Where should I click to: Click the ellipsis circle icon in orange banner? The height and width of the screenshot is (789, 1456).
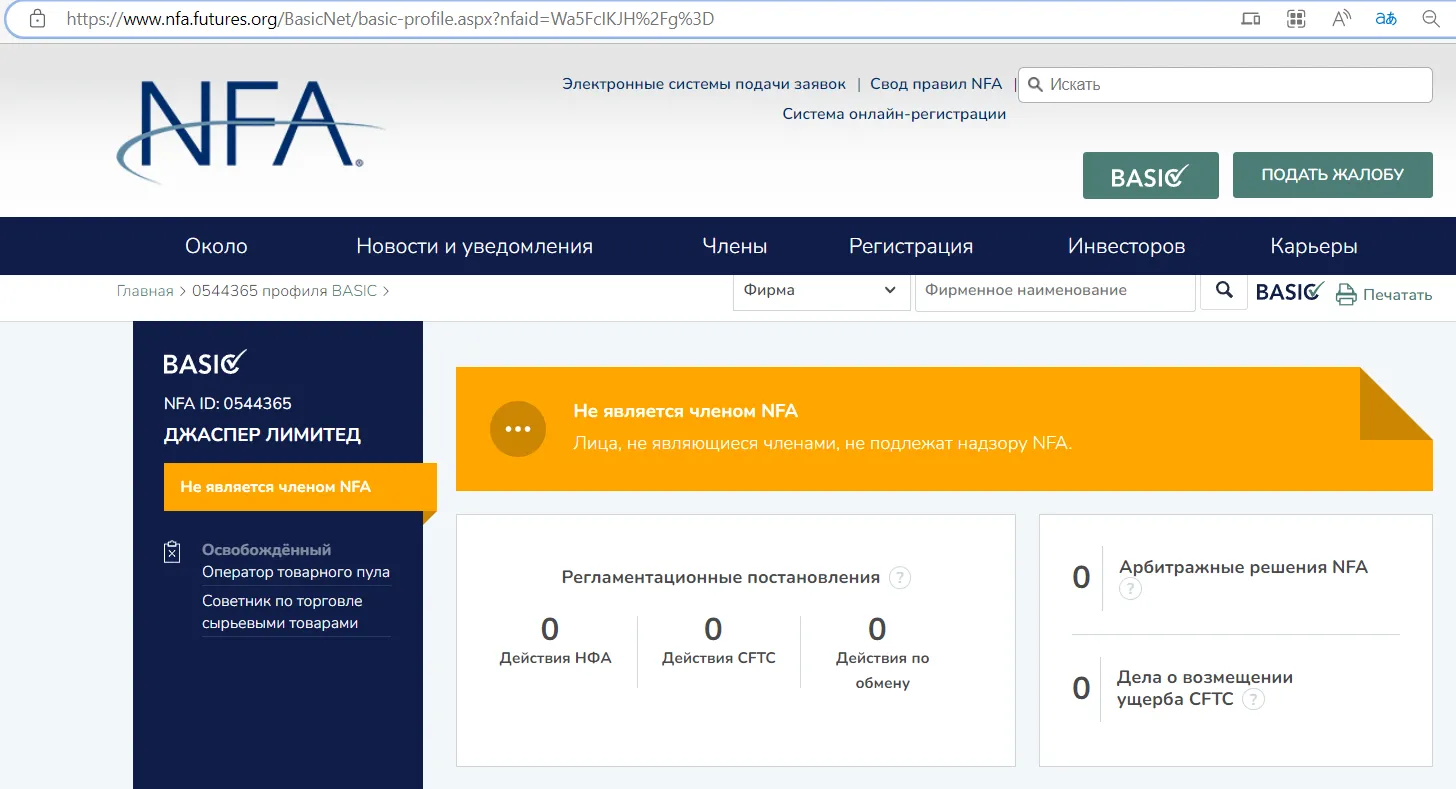click(518, 429)
